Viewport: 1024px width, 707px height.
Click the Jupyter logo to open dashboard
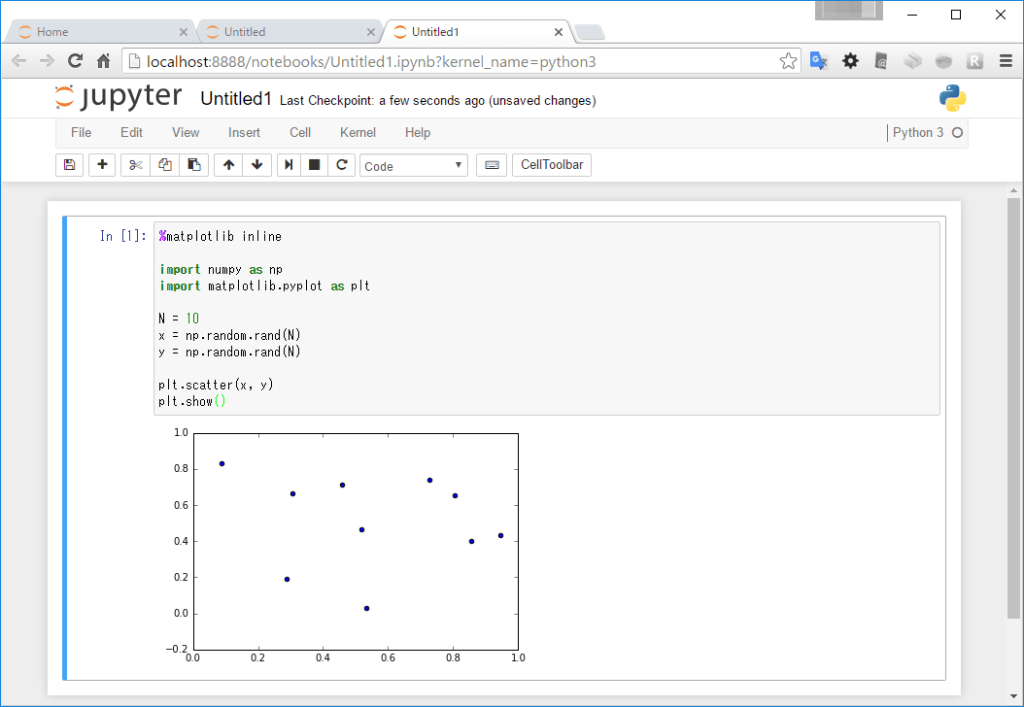tap(118, 97)
